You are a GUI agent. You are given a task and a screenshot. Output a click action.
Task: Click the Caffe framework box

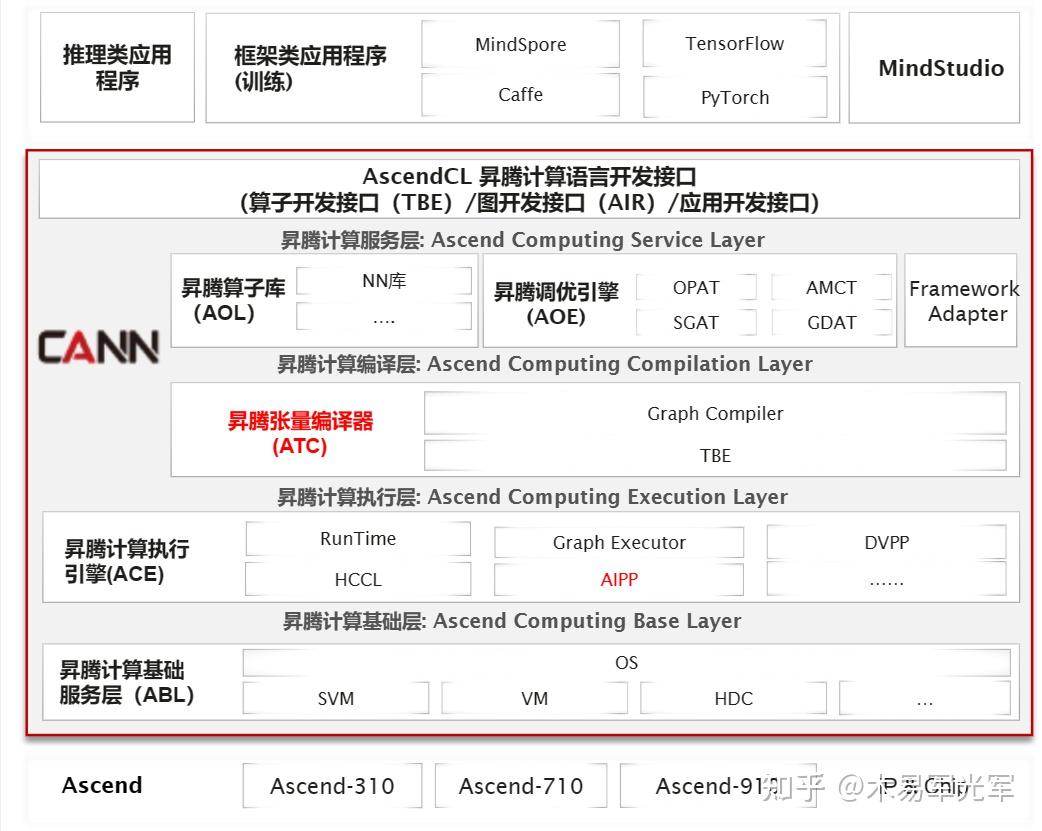(x=519, y=96)
